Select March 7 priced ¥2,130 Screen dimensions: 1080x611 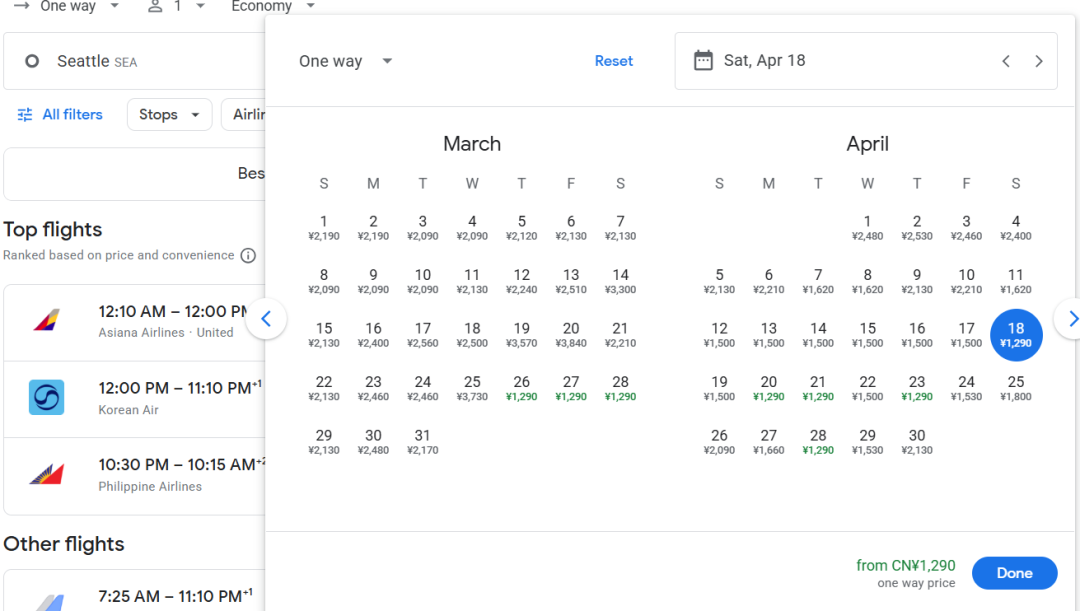click(621, 227)
